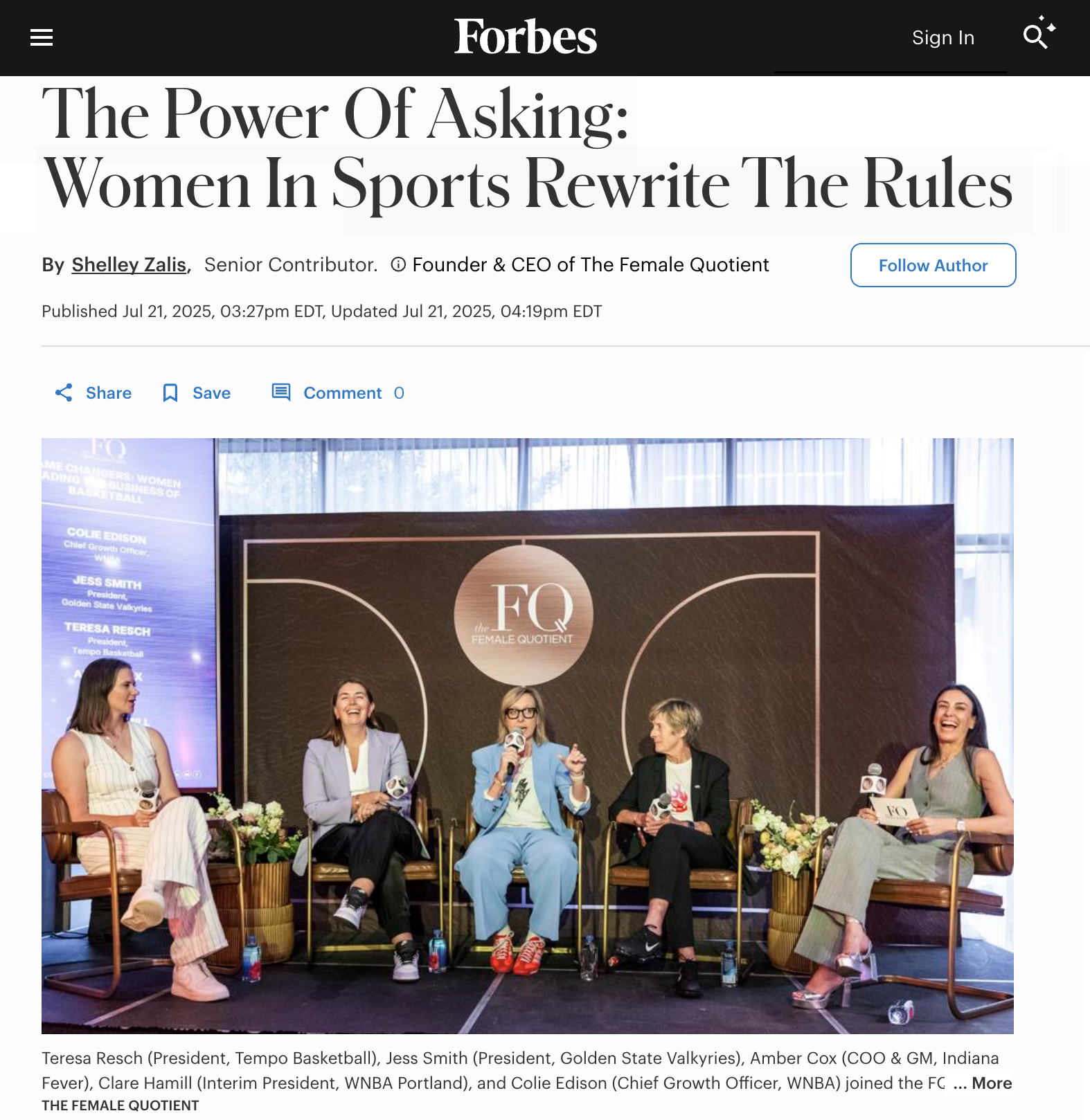Click the Share text label
Viewport: 1090px width, 1120px height.
click(x=109, y=393)
